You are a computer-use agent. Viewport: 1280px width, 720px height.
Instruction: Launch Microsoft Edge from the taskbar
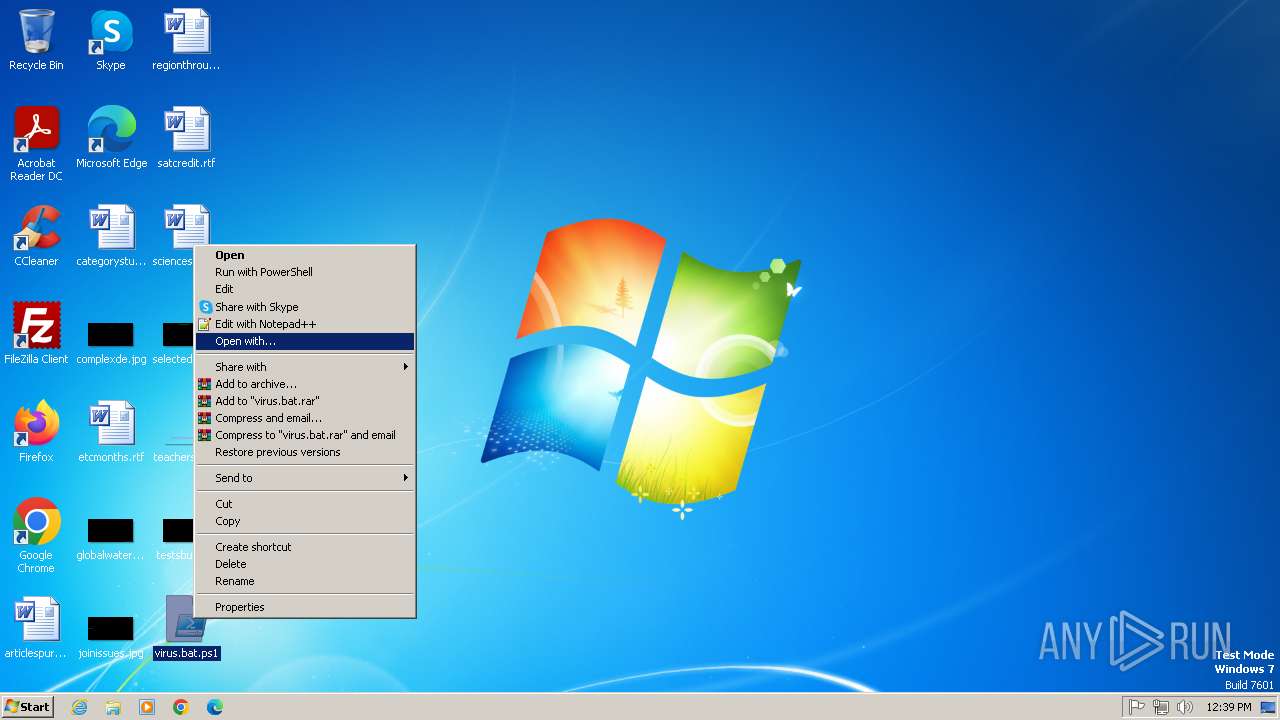click(215, 707)
